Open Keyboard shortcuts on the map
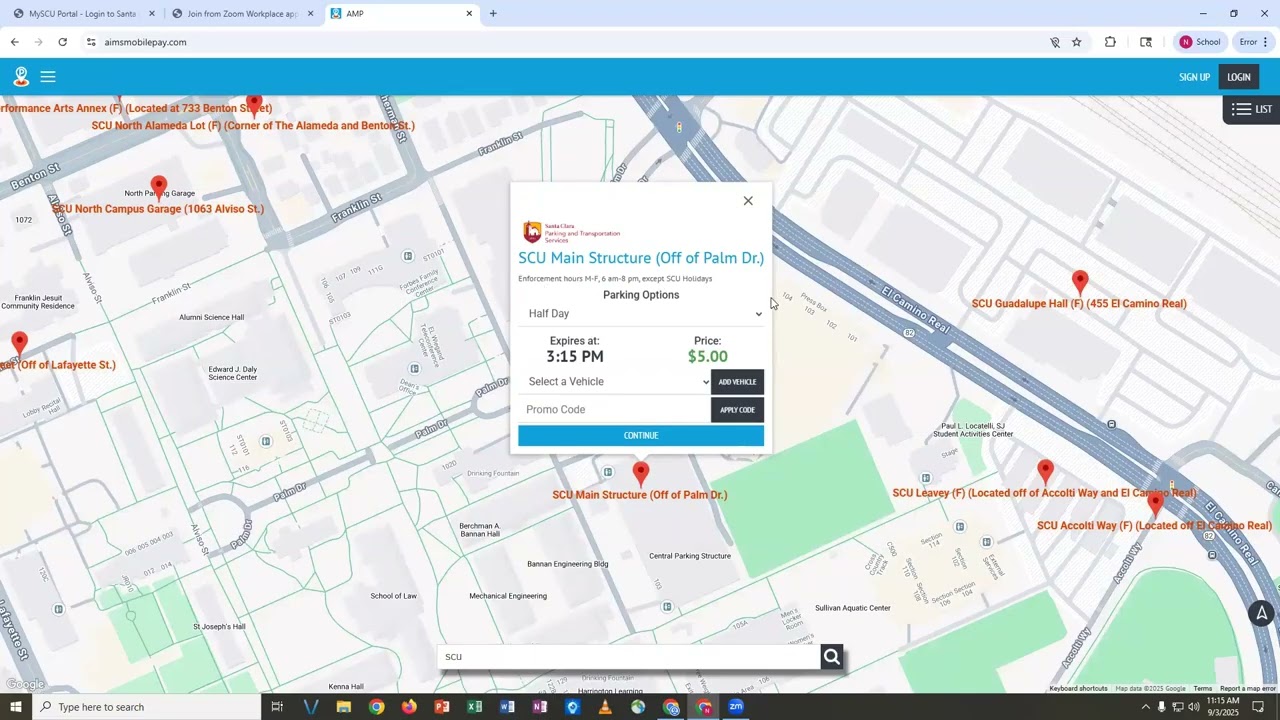The image size is (1280, 720). (x=1078, y=688)
